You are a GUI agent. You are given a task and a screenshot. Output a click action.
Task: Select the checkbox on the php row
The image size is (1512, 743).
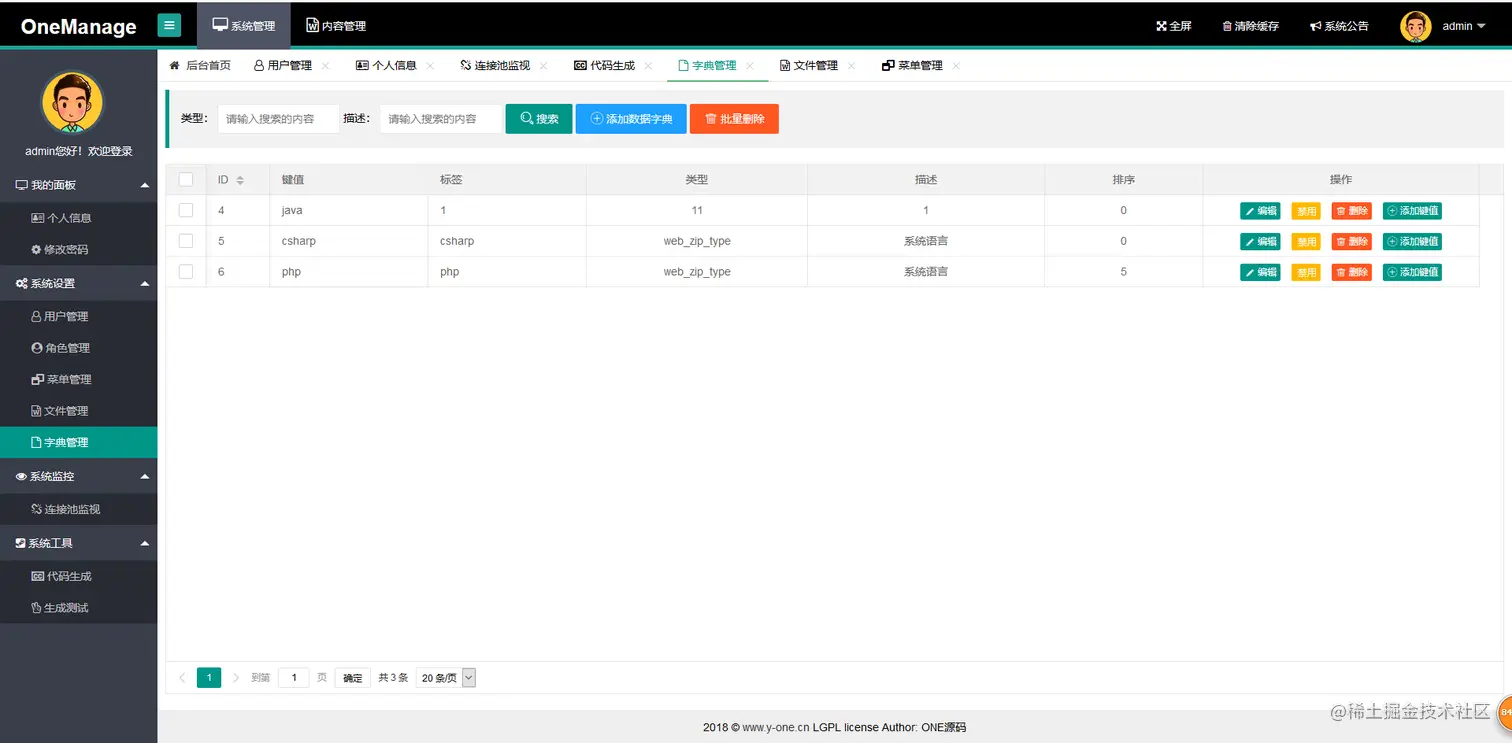point(185,271)
